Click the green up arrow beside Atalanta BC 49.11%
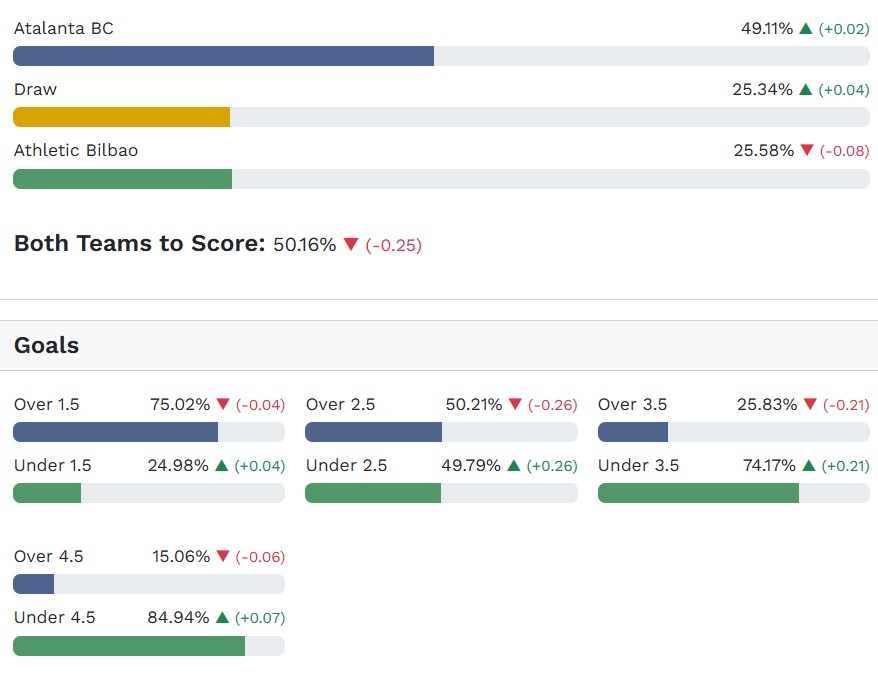878x681 pixels. click(x=806, y=29)
